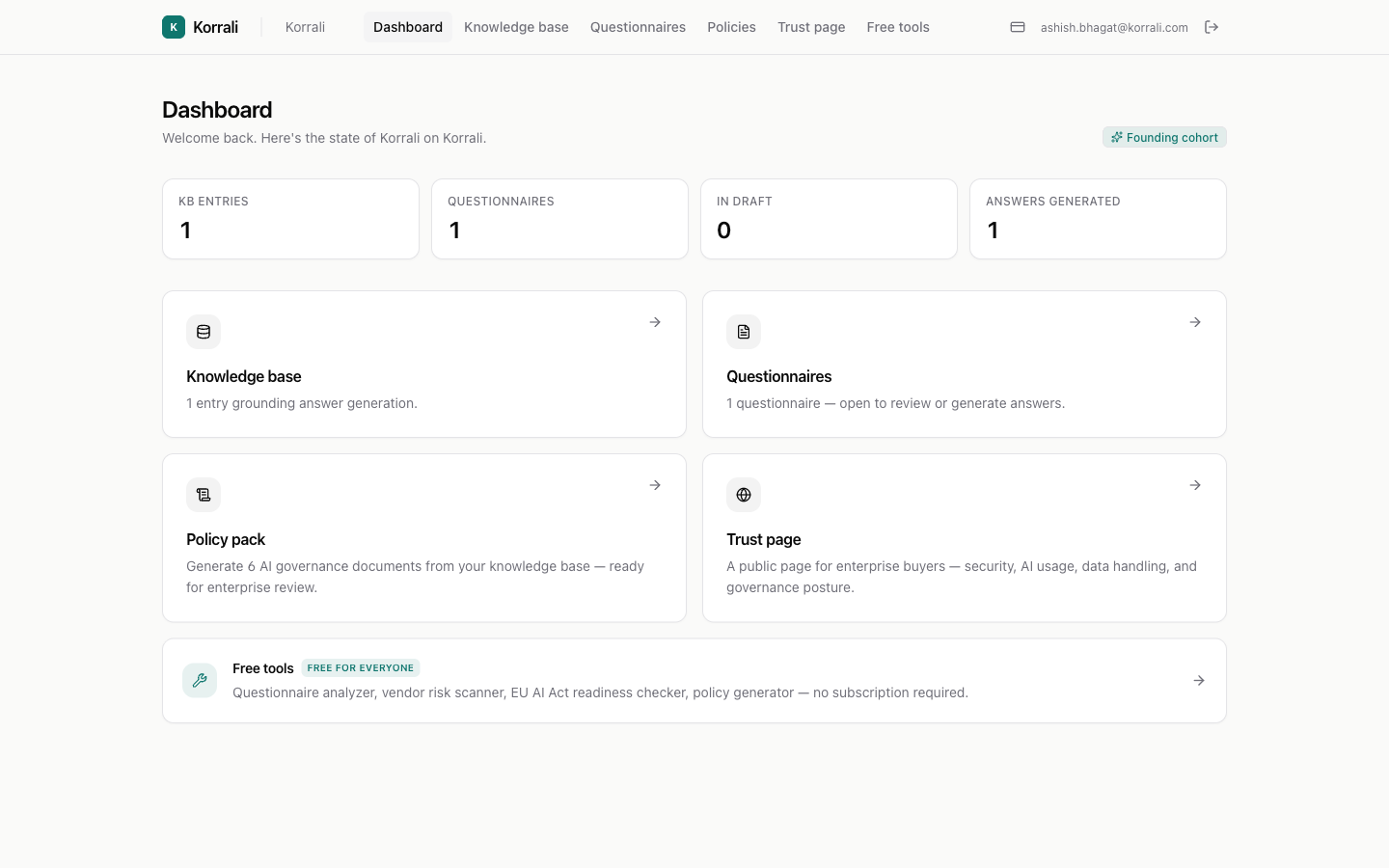Select the Korrali workspace name in header
The height and width of the screenshot is (868, 1389).
pos(305,27)
